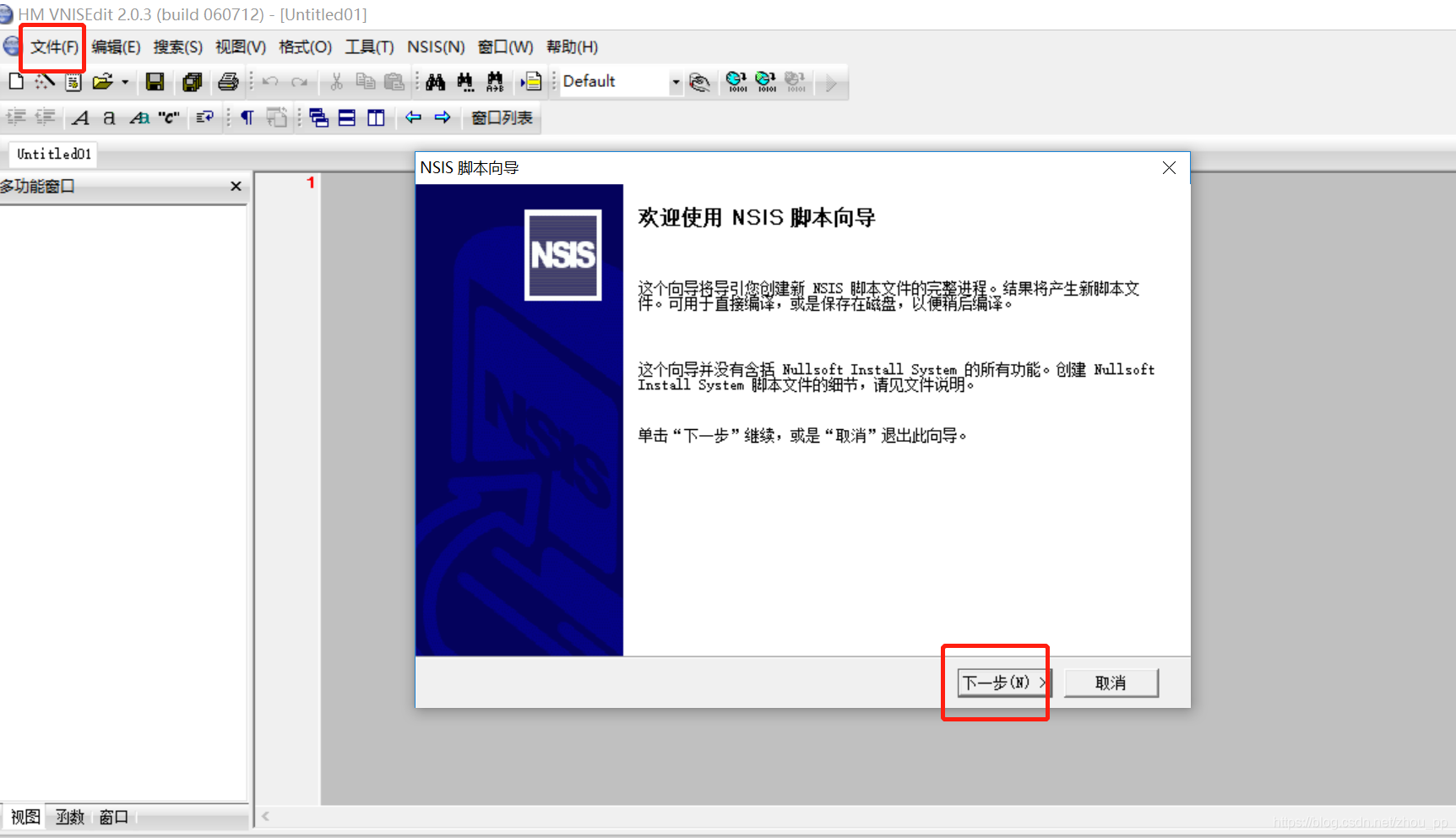Click 下一步(N) in the wizard dialog
Image resolution: width=1456 pixels, height=838 pixels.
pos(1005,683)
